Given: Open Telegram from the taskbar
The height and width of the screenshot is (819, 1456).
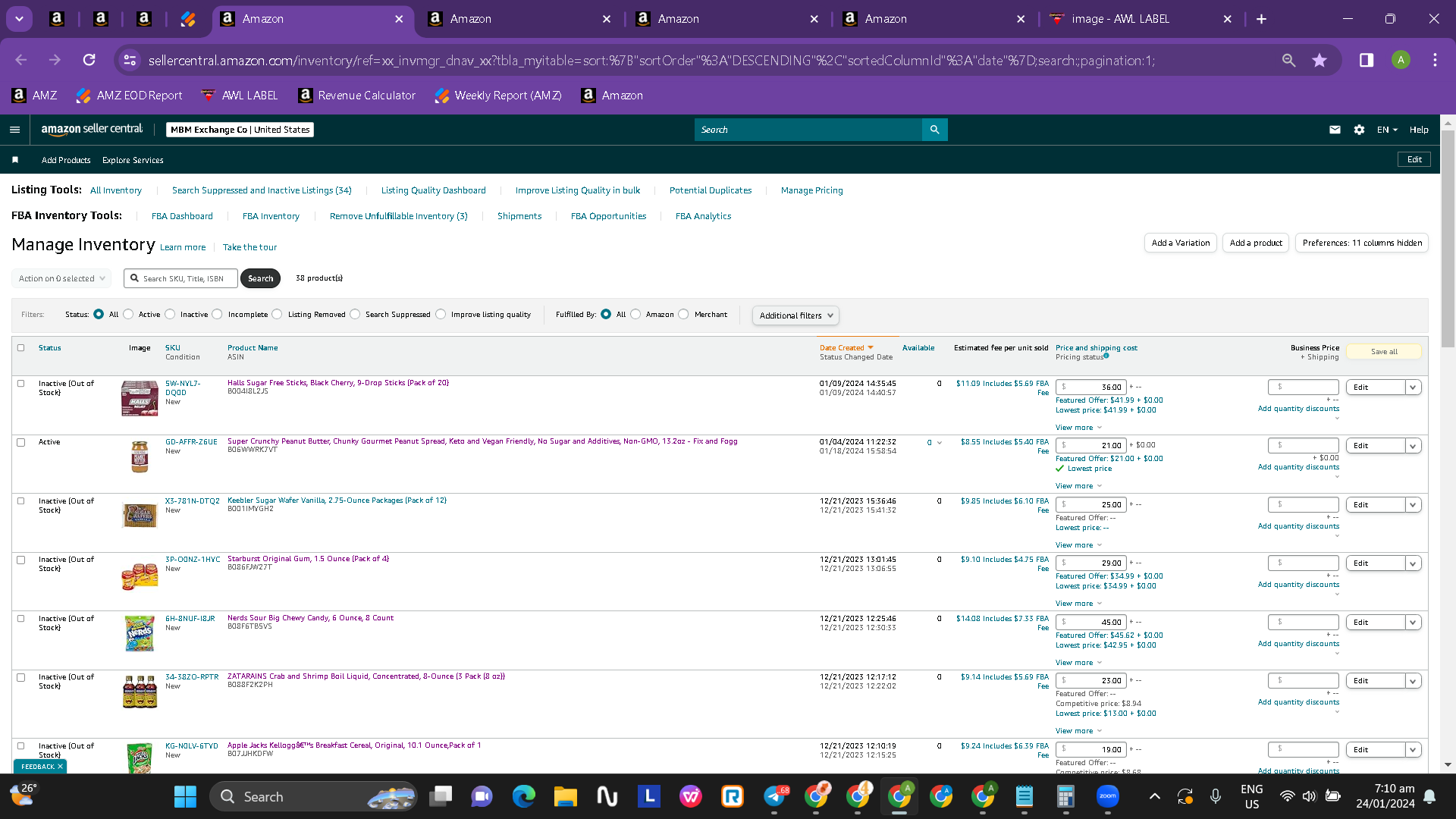Looking at the screenshot, I should pos(774,796).
